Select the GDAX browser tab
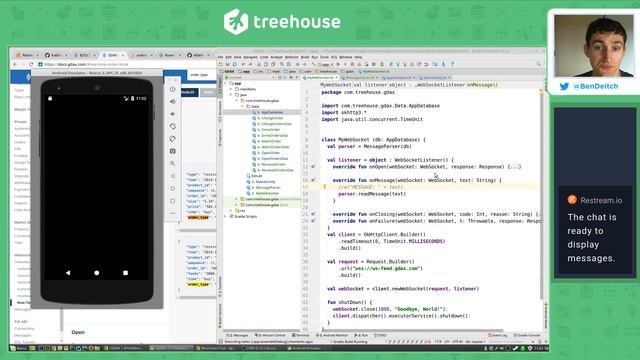640x360 pixels. [113, 55]
